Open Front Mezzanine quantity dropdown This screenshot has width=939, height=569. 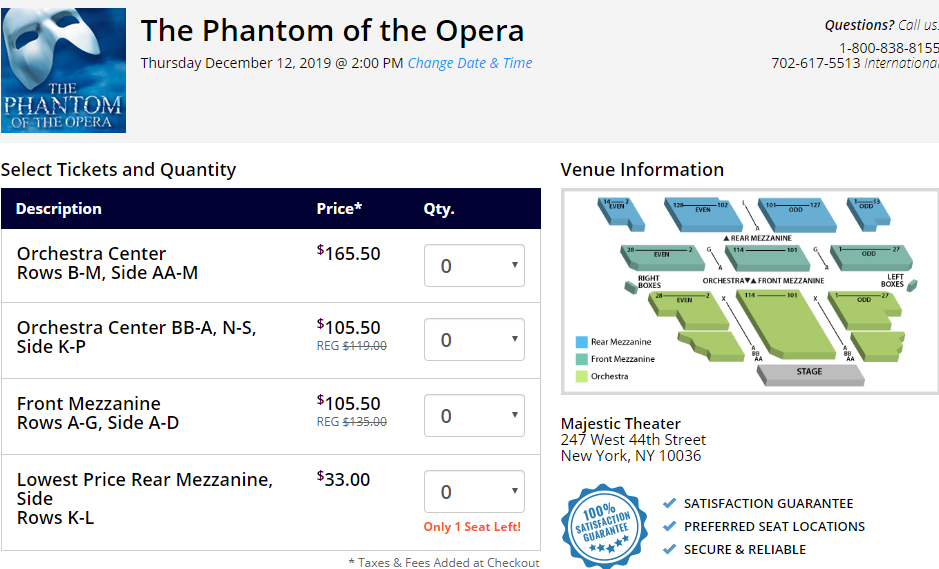474,416
